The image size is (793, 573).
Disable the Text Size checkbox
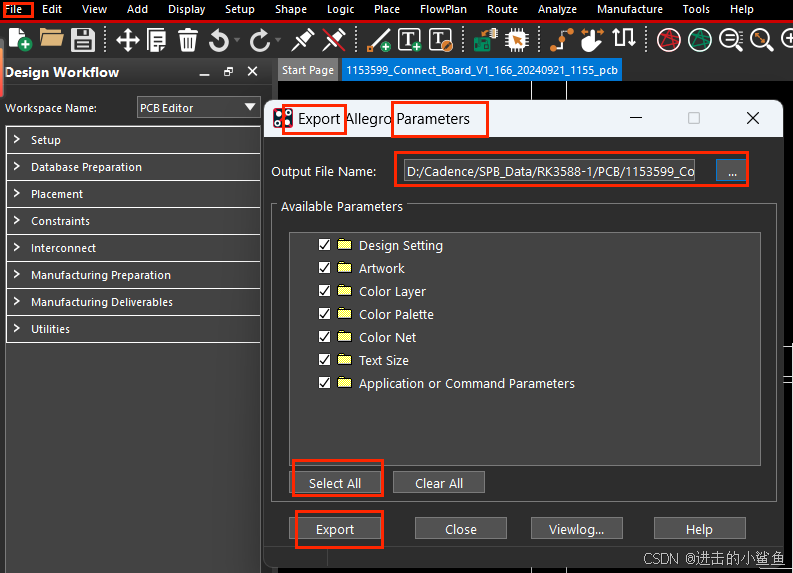[324, 360]
